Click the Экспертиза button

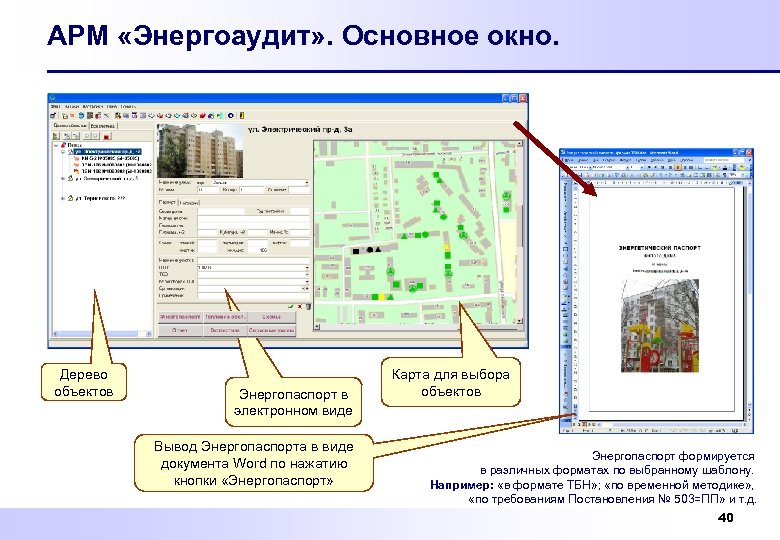click(225, 330)
